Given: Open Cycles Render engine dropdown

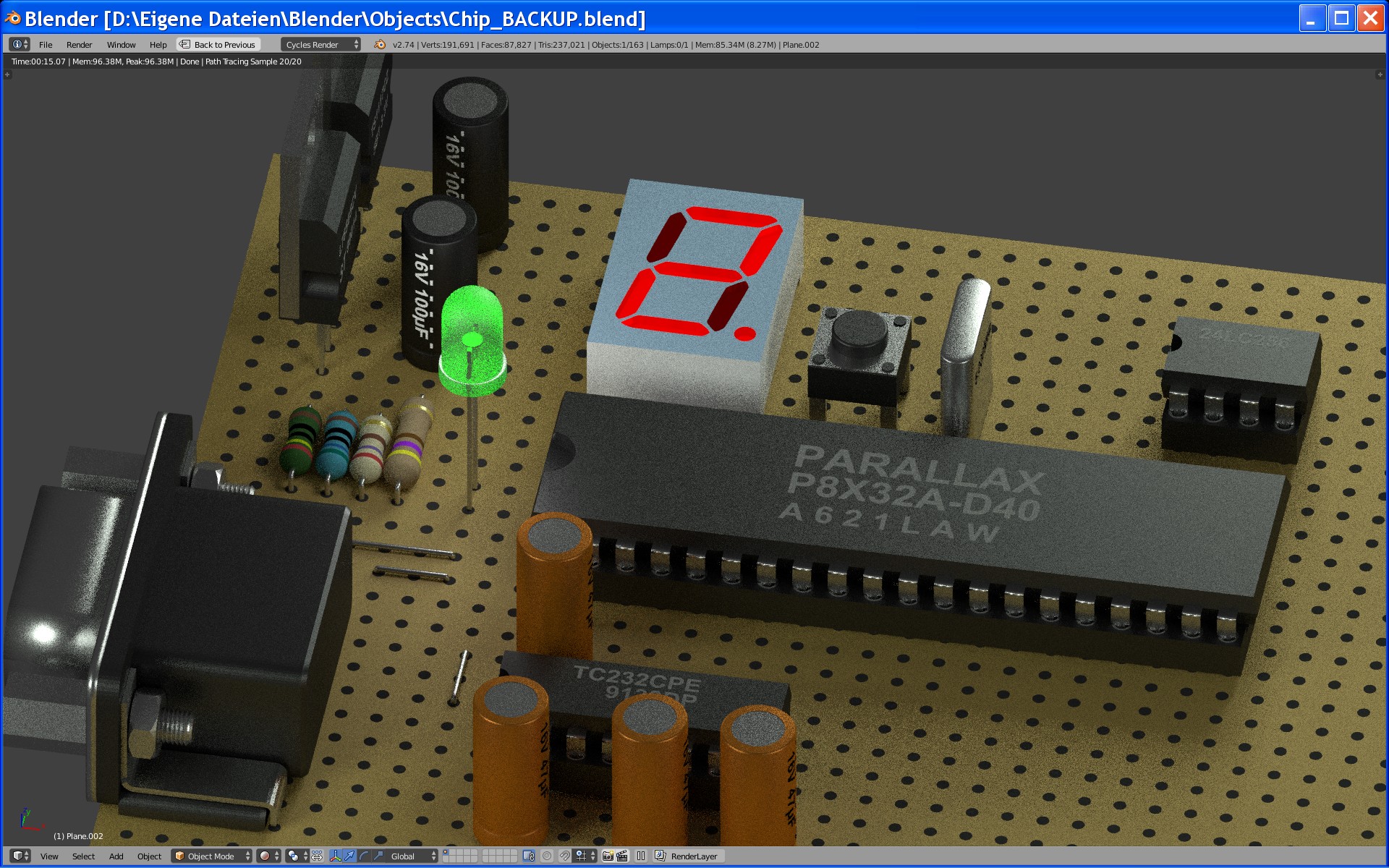Looking at the screenshot, I should click(x=320, y=45).
